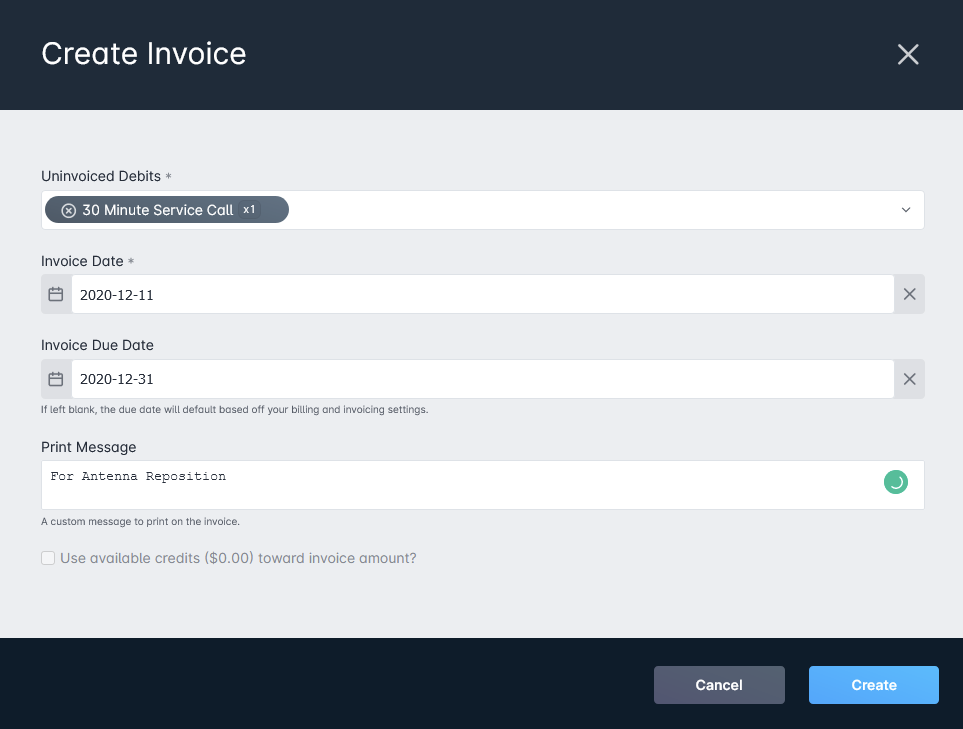Click the 'If left blank' due date hint
This screenshot has height=729, width=963.
click(x=235, y=410)
